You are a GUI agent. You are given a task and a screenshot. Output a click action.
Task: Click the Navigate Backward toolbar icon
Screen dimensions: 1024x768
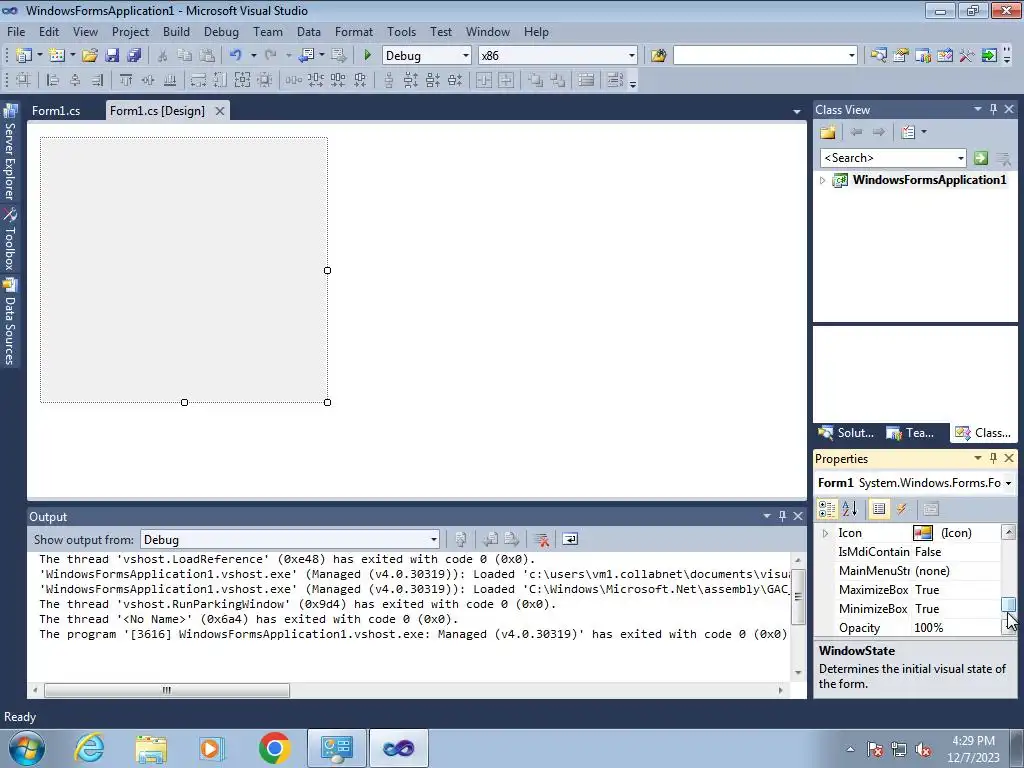(x=306, y=56)
